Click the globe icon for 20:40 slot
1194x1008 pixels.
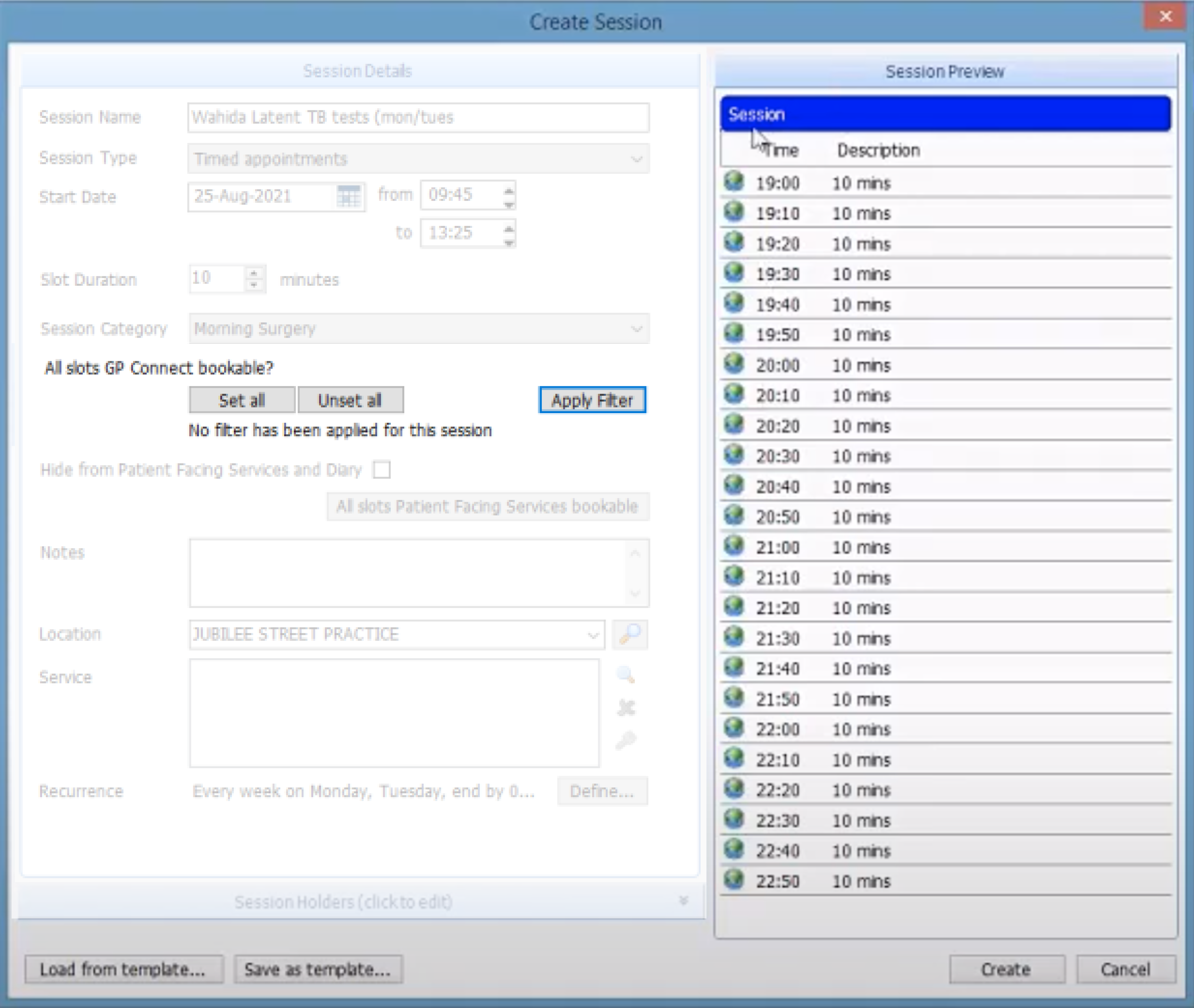(733, 485)
